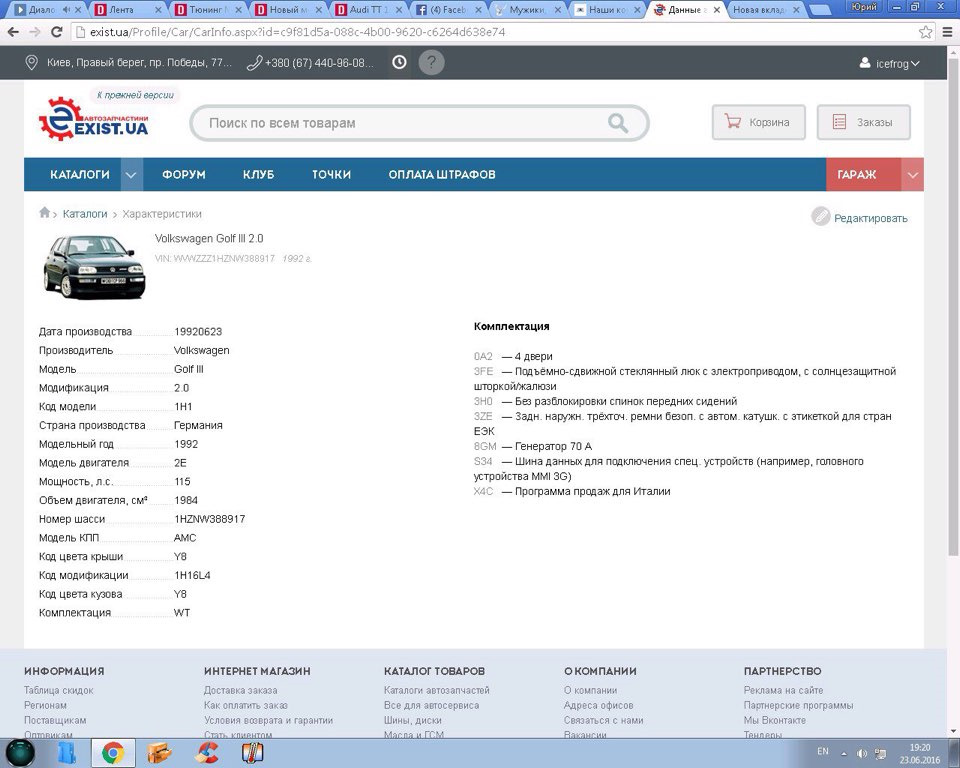
Task: Click Каталоги breadcrumb link
Action: [85, 214]
